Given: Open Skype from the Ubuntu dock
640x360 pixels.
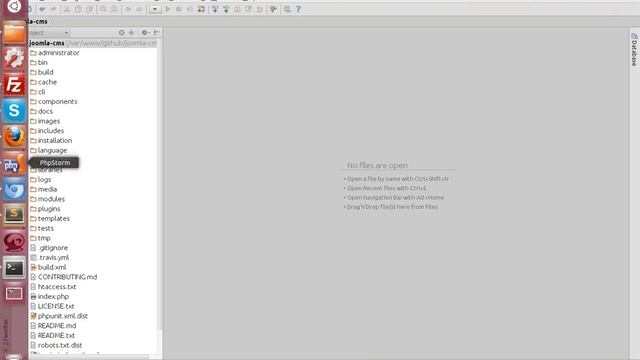Looking at the screenshot, I should coord(14,111).
